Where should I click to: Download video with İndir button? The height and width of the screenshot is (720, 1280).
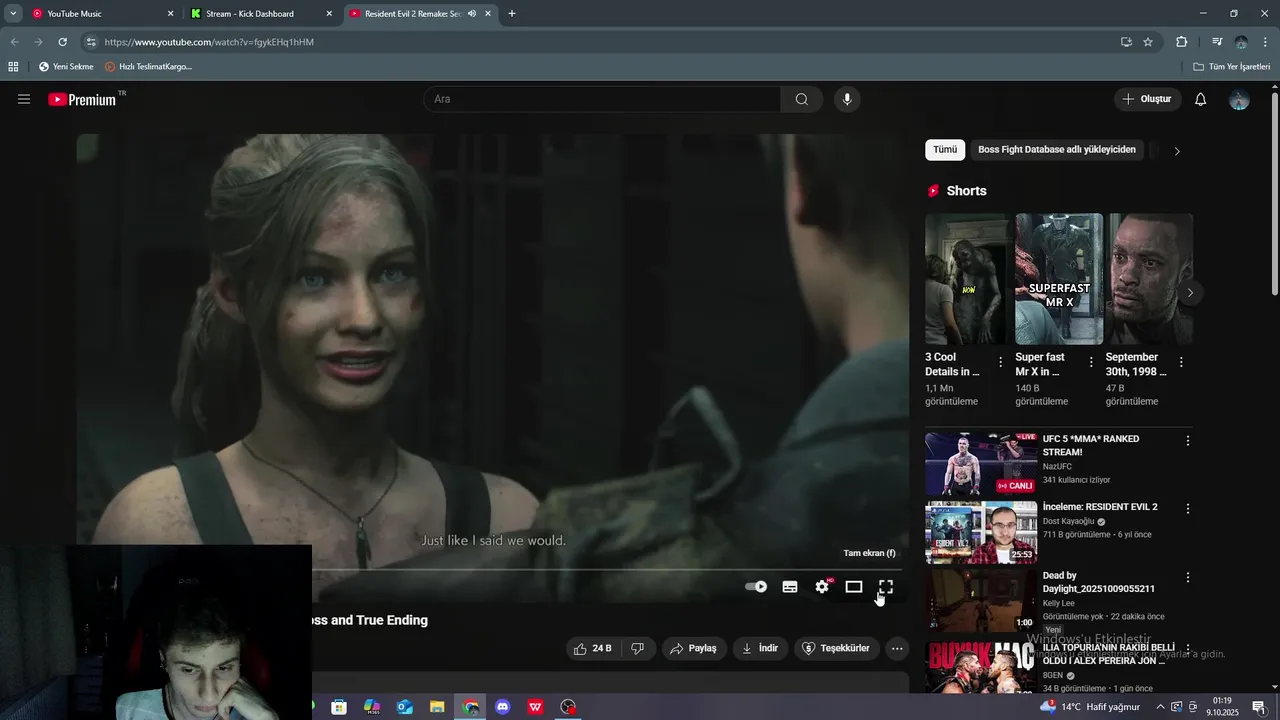pyautogui.click(x=759, y=648)
